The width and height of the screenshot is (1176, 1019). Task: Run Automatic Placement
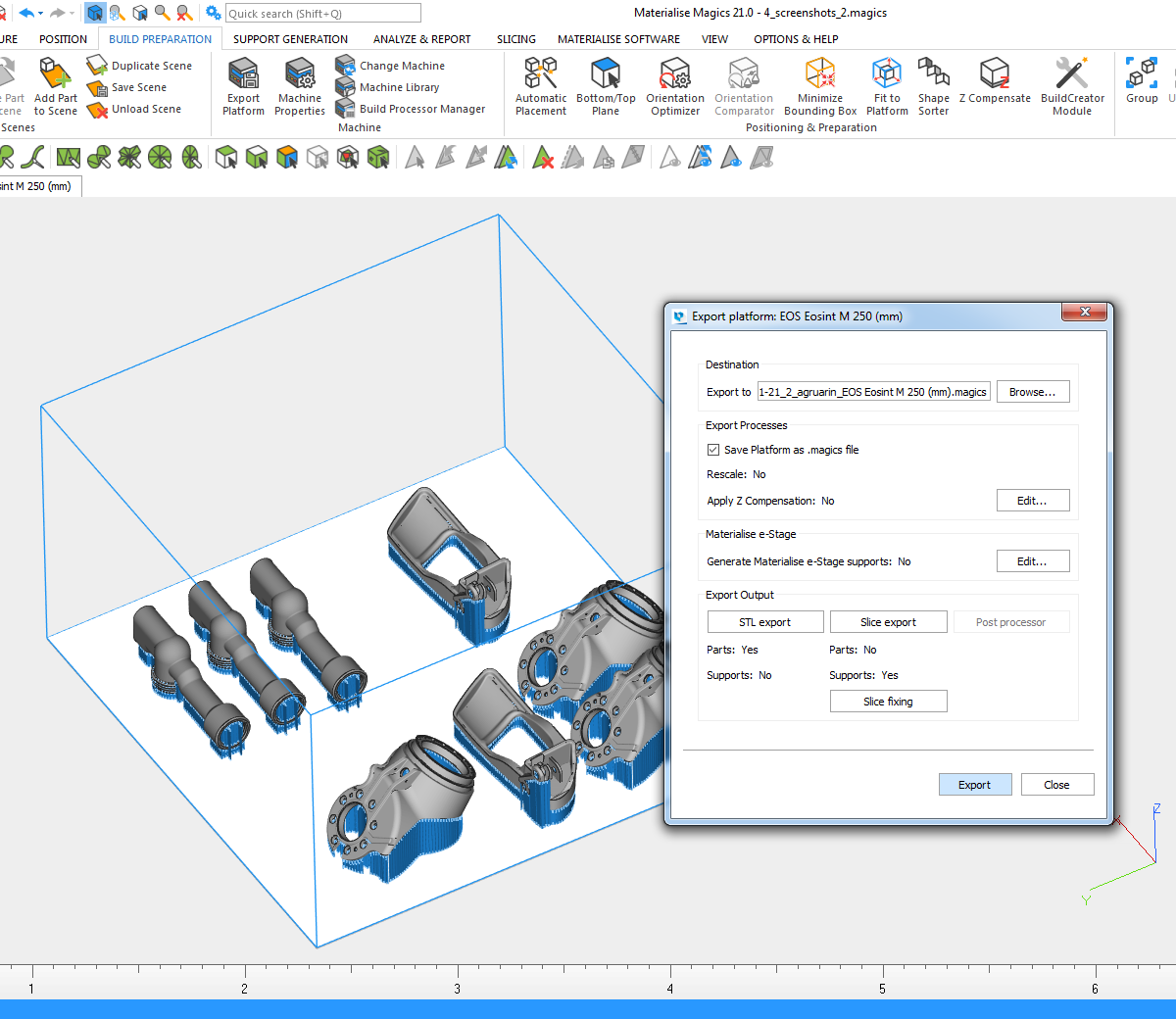pos(541,87)
